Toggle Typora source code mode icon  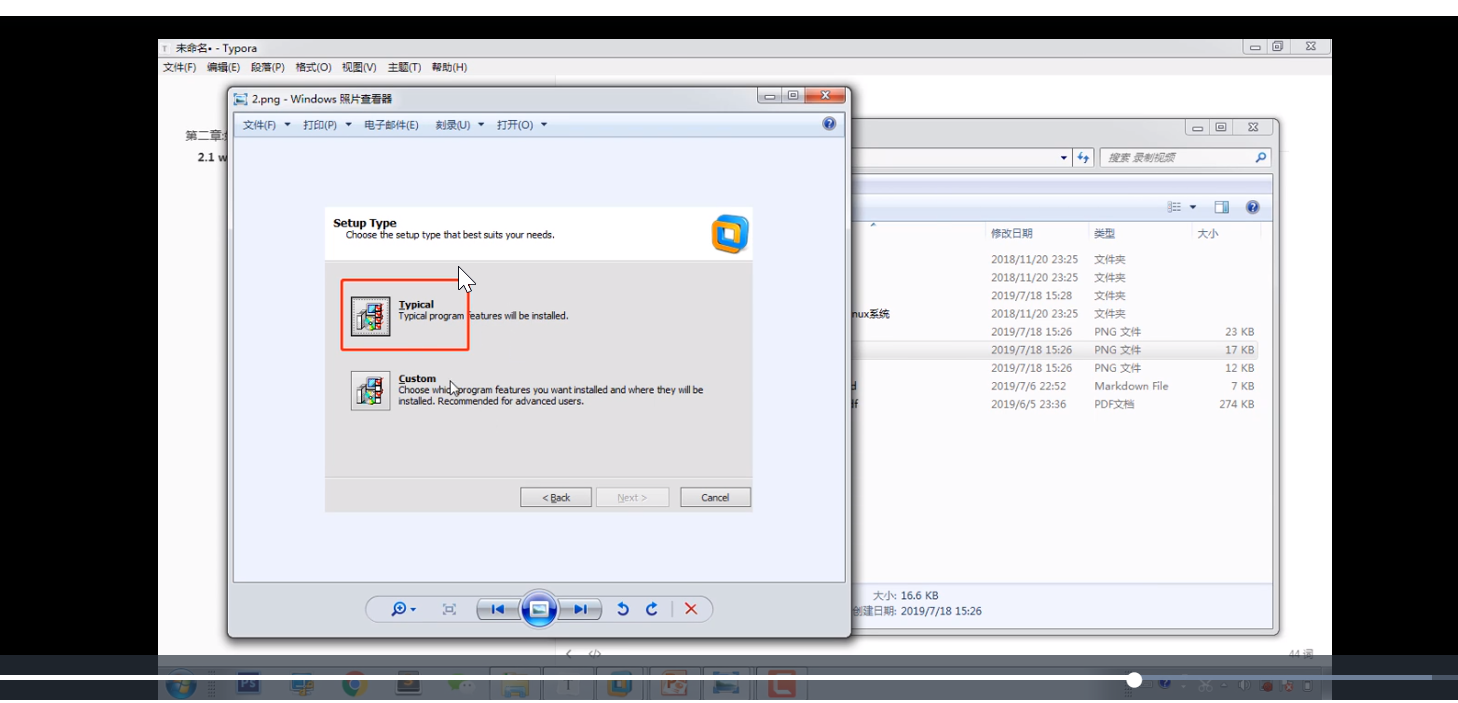click(594, 654)
